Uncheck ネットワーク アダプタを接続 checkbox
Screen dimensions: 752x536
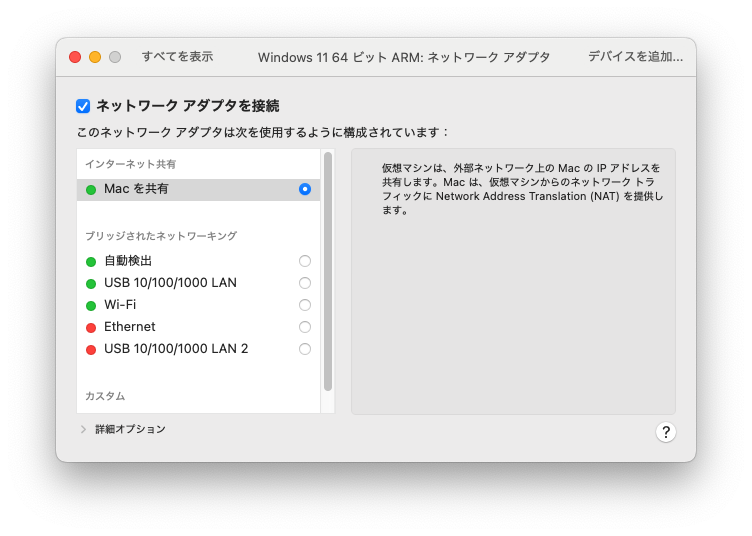tap(83, 106)
